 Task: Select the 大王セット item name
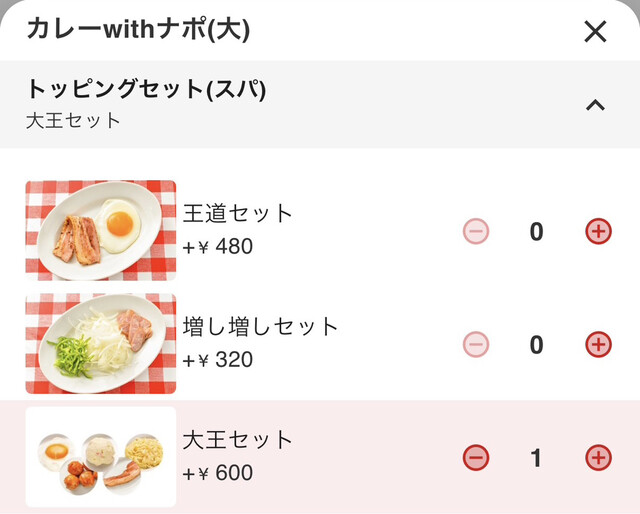pyautogui.click(x=238, y=439)
